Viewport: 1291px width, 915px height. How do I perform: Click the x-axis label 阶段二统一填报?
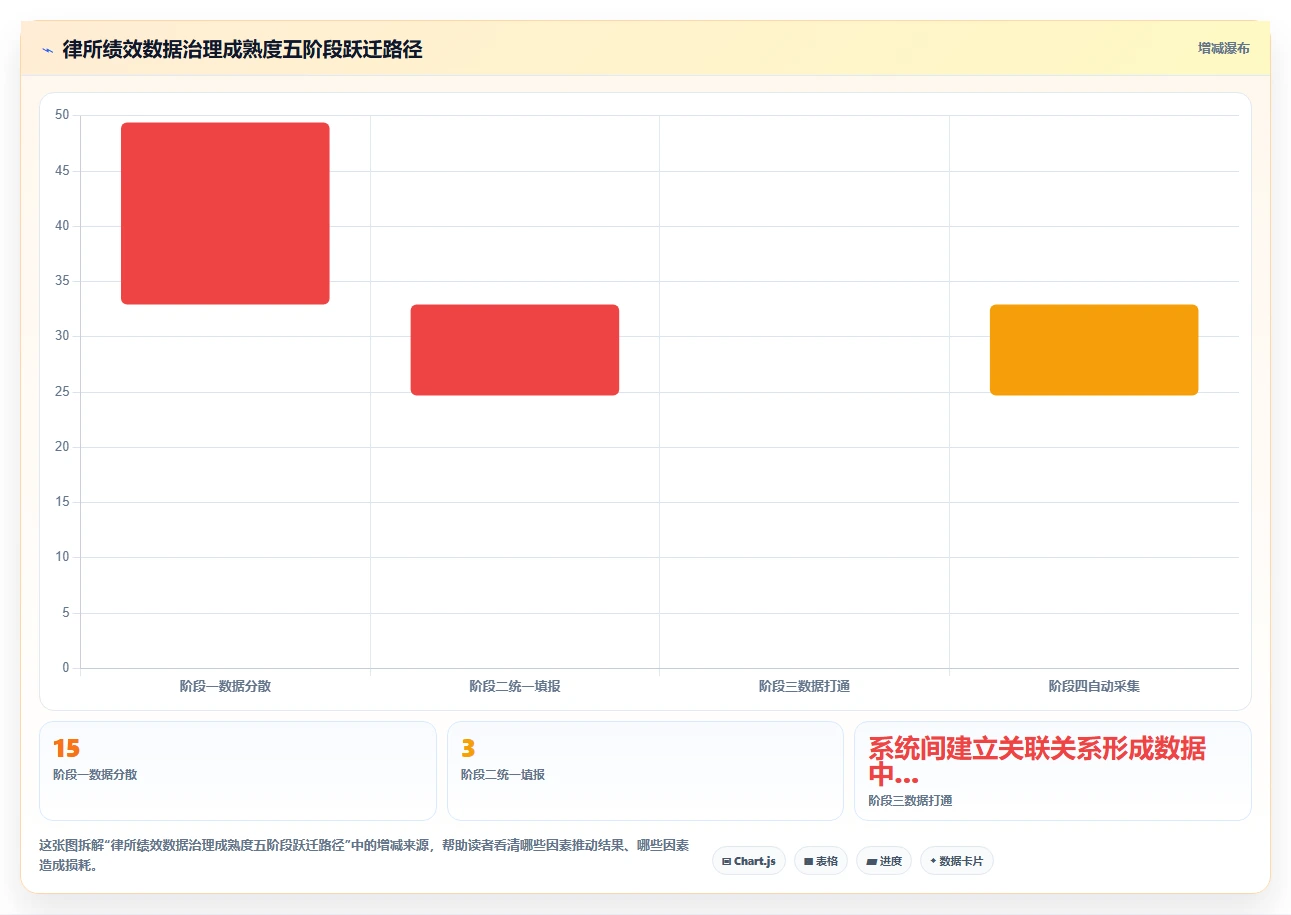515,686
